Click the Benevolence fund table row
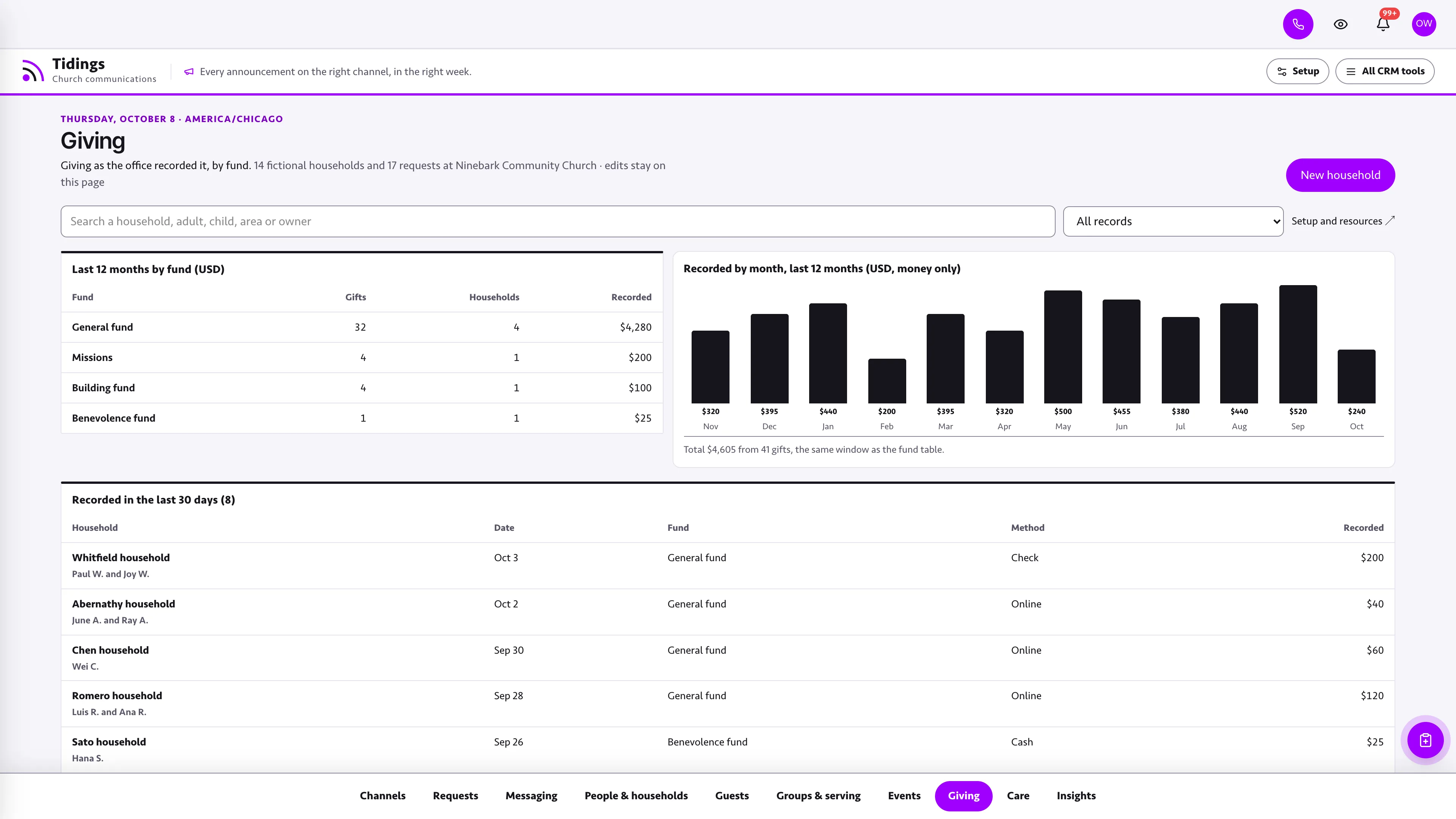The height and width of the screenshot is (819, 1456). (x=362, y=418)
